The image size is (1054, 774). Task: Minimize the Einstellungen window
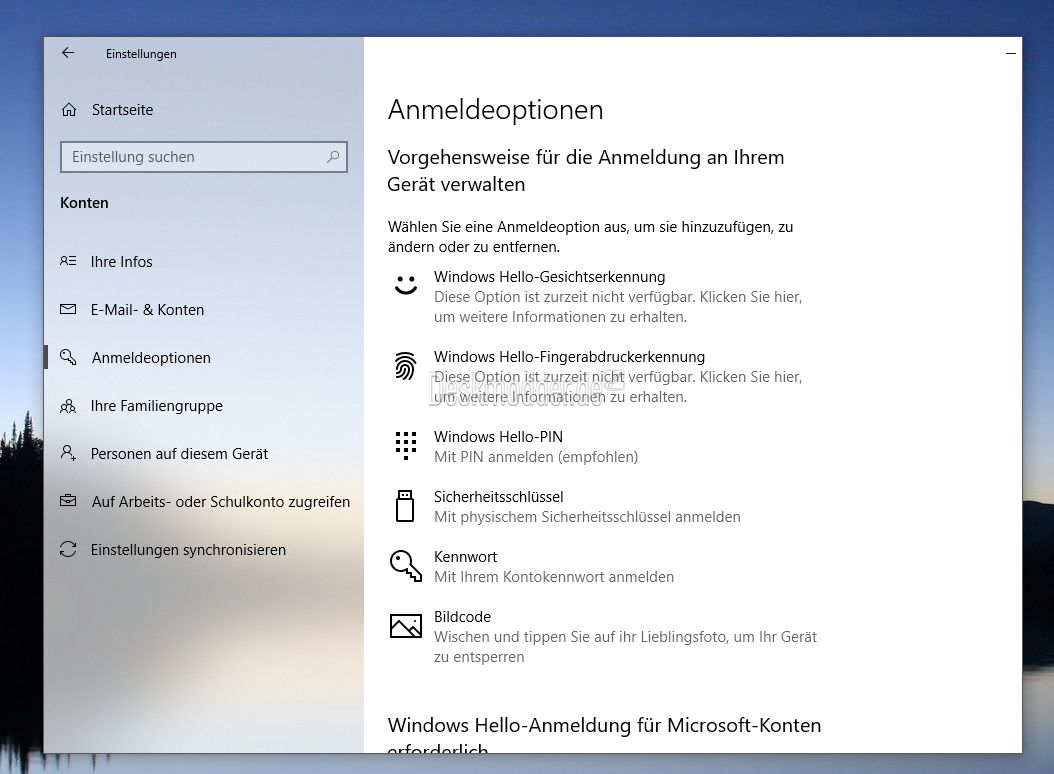coord(1010,53)
